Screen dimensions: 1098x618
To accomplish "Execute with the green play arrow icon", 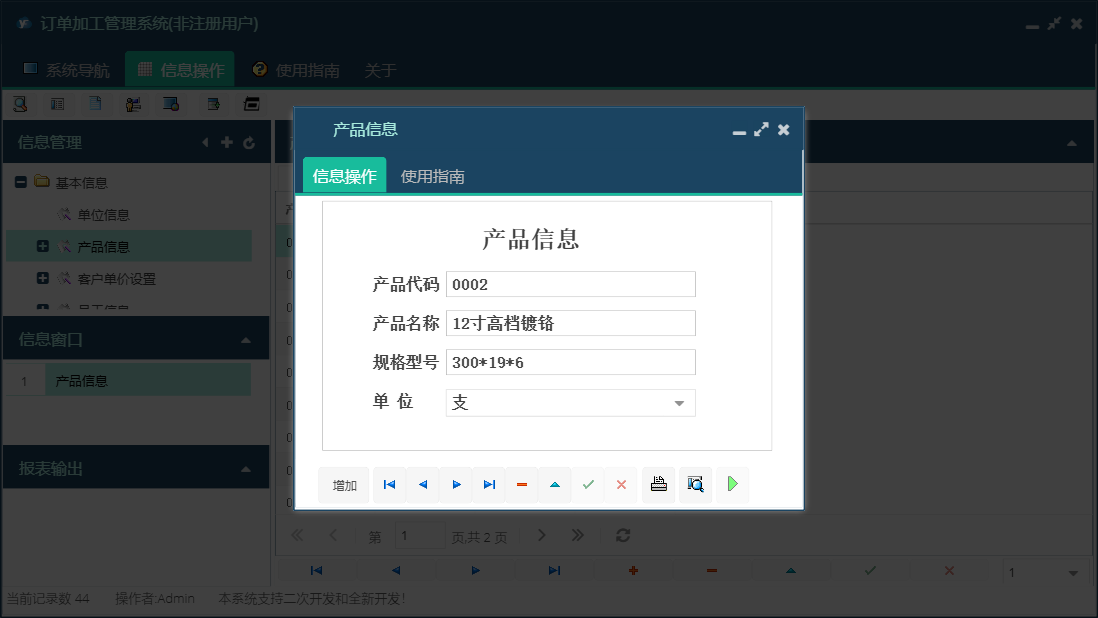I will pos(732,484).
